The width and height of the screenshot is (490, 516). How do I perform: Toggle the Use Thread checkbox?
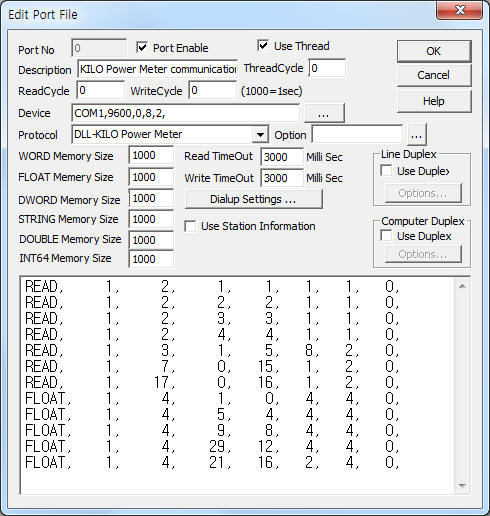click(x=263, y=45)
